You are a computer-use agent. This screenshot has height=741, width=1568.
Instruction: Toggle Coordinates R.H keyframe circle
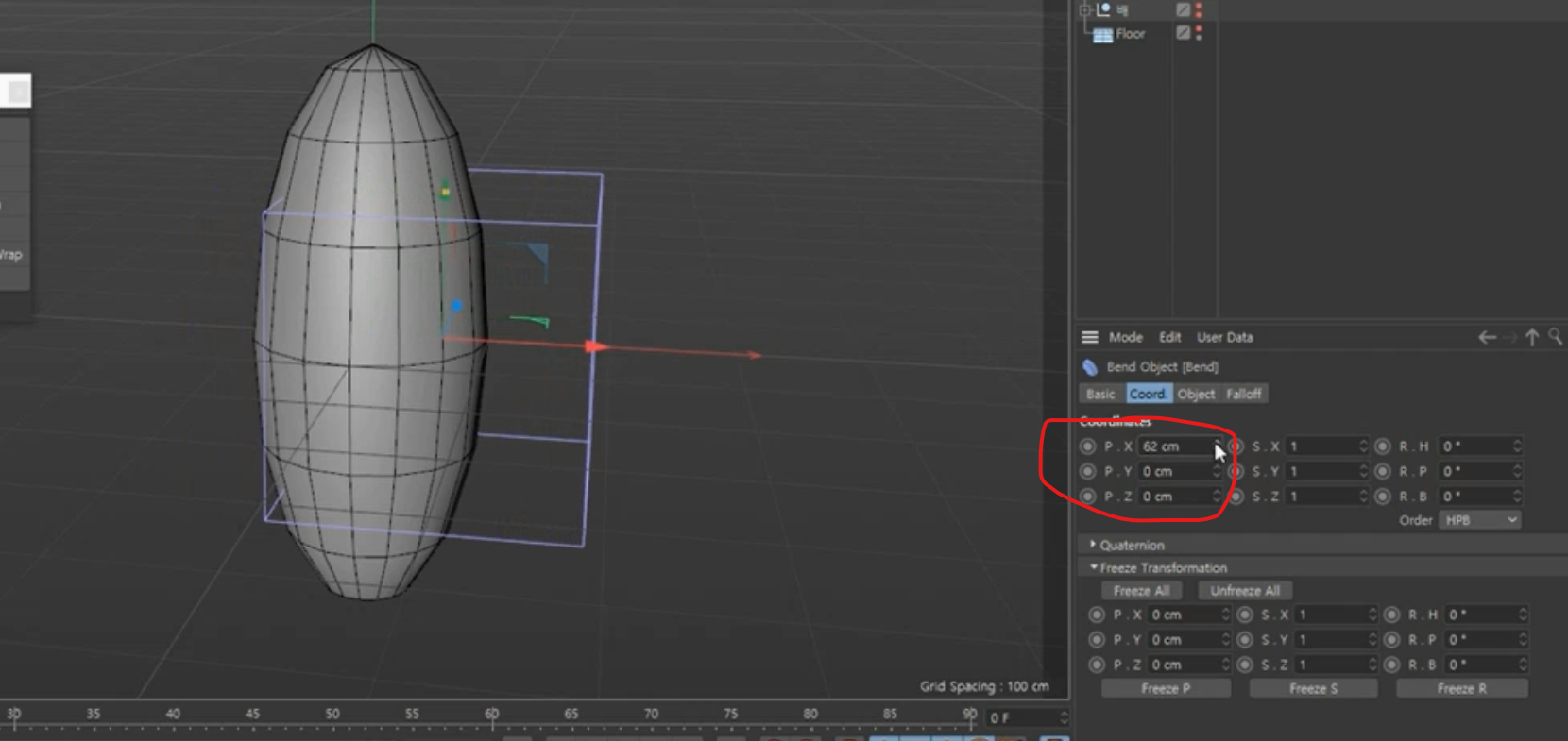click(x=1383, y=446)
